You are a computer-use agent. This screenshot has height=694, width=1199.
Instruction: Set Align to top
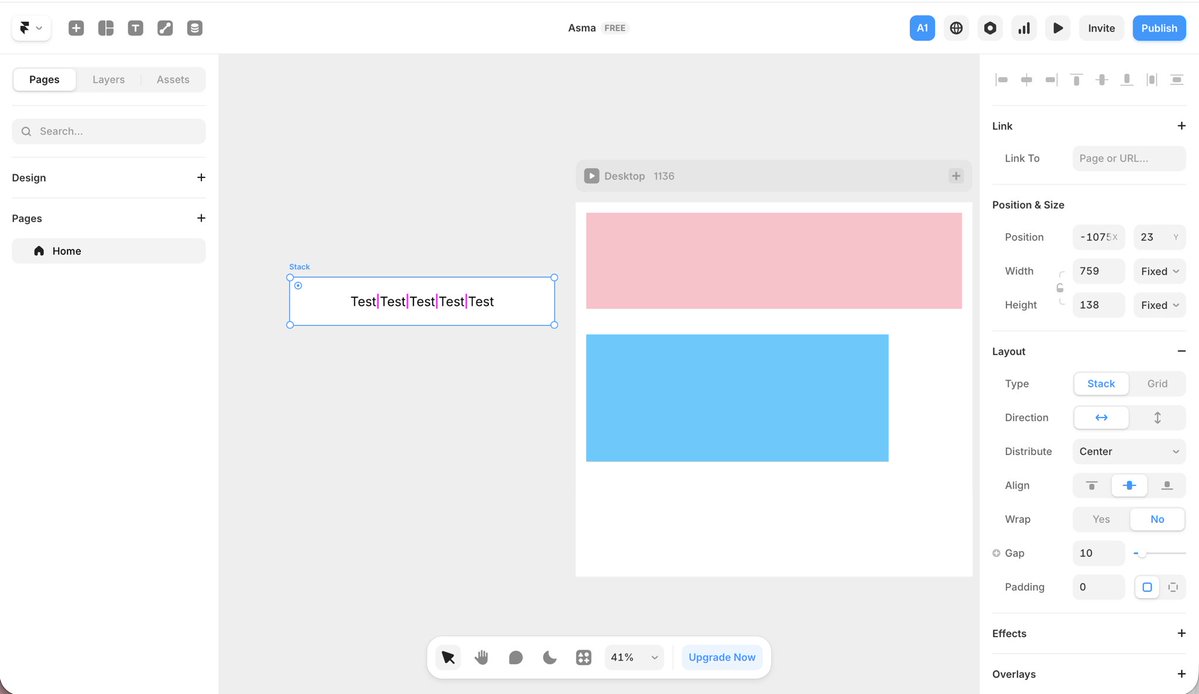coord(1092,485)
